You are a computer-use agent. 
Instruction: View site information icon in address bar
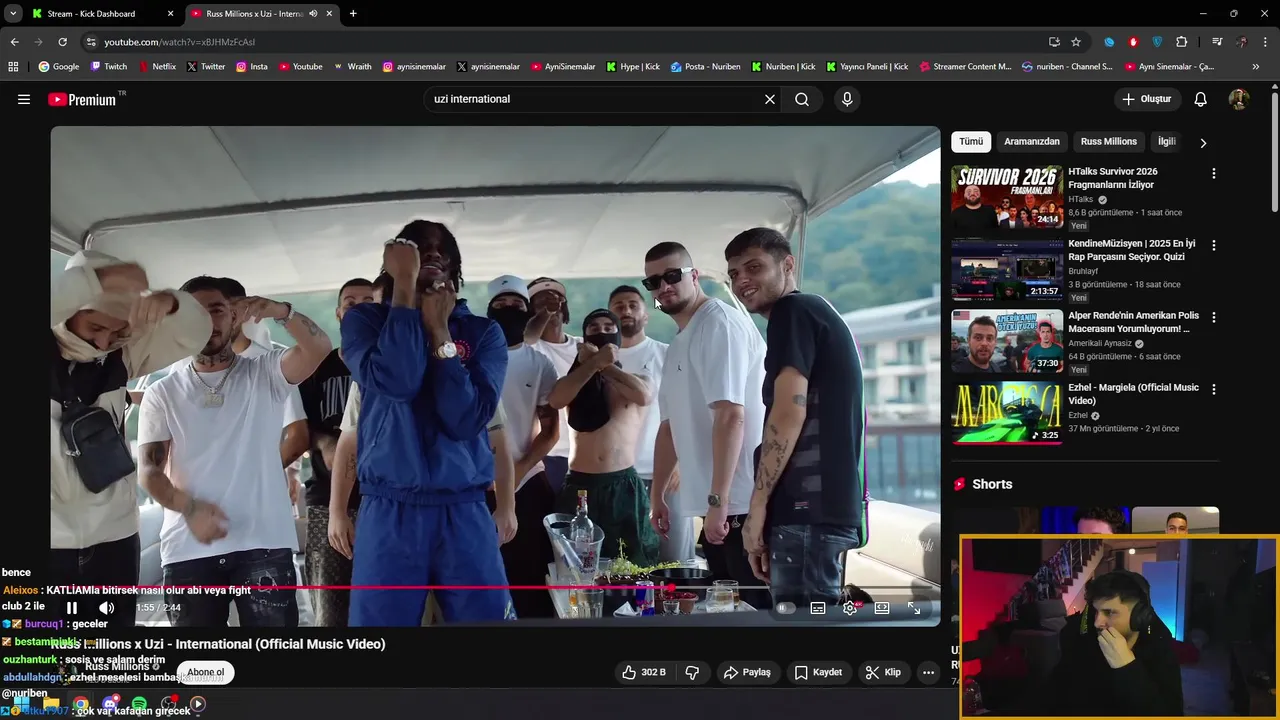(x=91, y=42)
